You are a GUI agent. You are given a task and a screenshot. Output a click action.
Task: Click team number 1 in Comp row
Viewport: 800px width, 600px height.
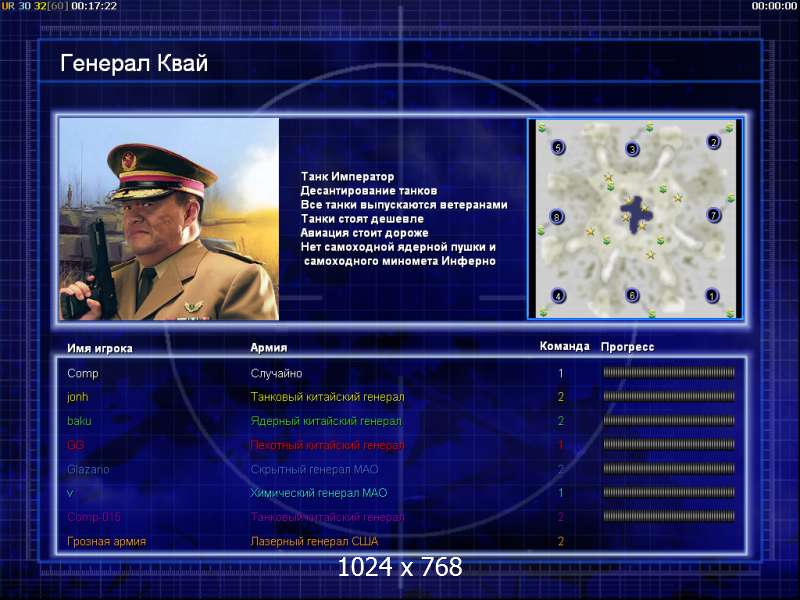[561, 373]
